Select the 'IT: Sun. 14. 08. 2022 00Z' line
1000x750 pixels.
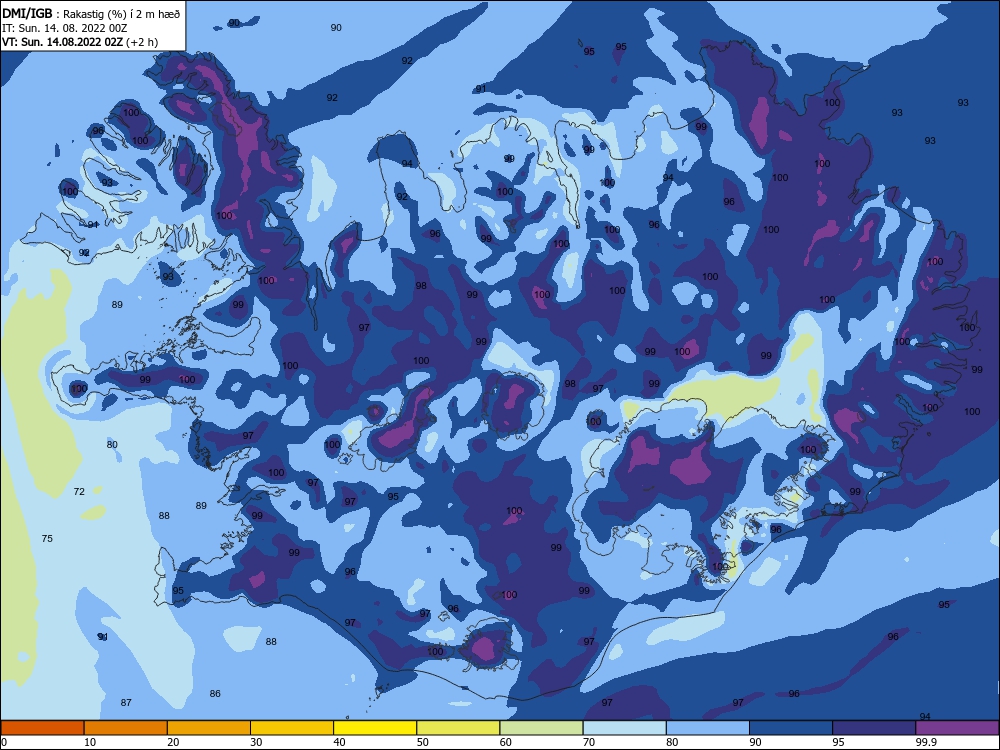click(x=64, y=28)
